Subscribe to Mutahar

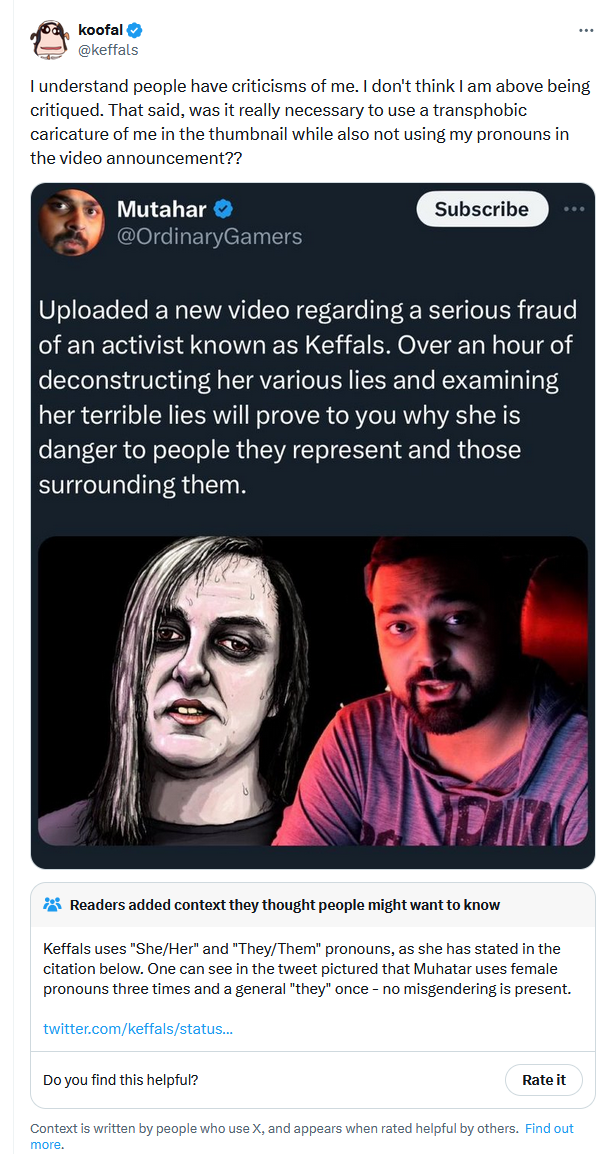482,209
